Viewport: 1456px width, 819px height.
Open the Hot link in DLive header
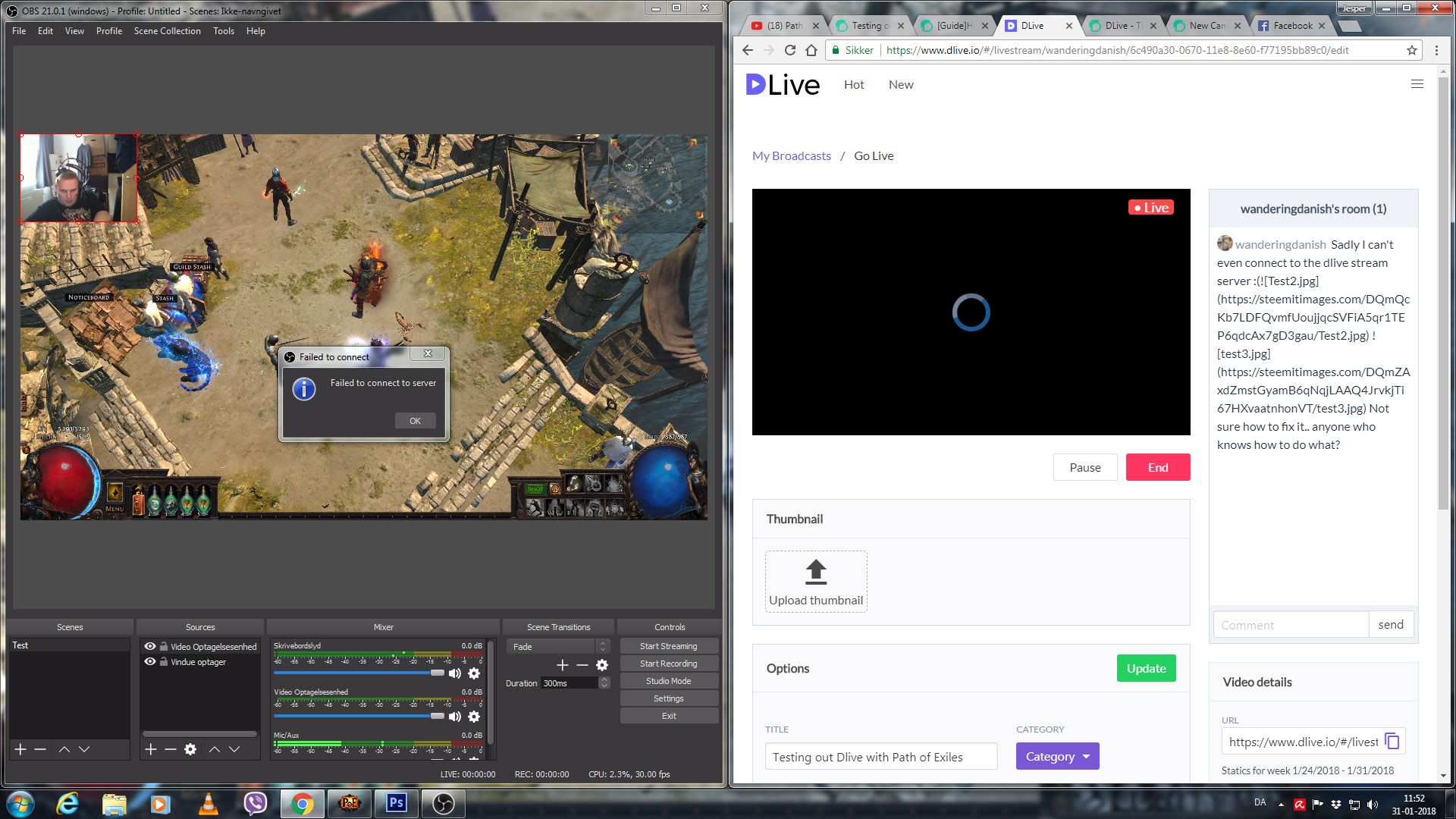[854, 84]
